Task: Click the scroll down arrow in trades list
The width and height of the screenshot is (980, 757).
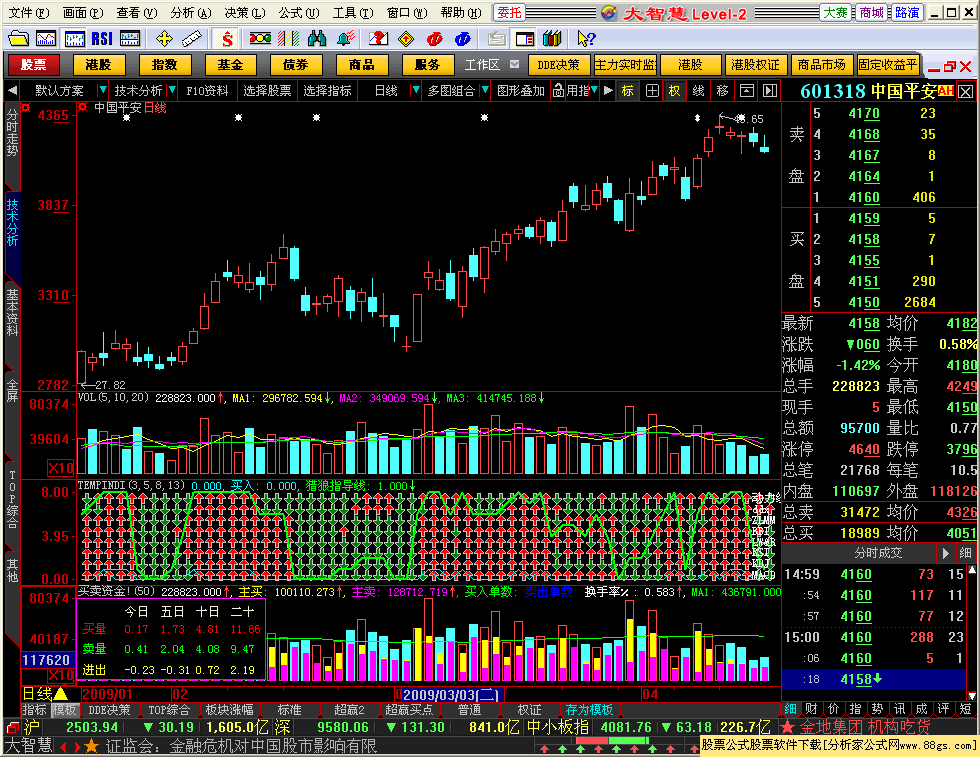Action: tap(972, 696)
